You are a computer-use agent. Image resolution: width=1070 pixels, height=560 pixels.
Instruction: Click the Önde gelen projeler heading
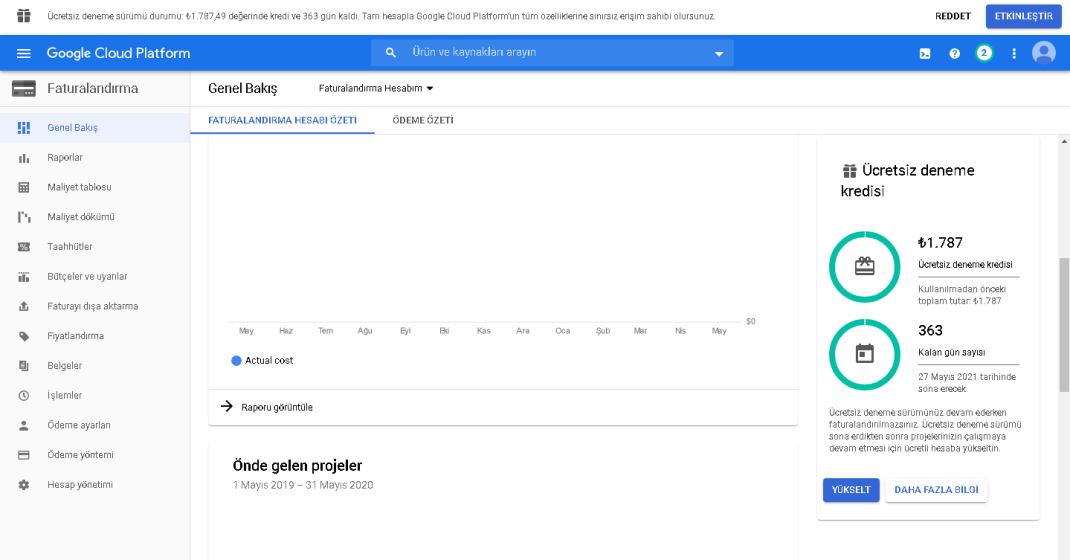[x=298, y=466]
